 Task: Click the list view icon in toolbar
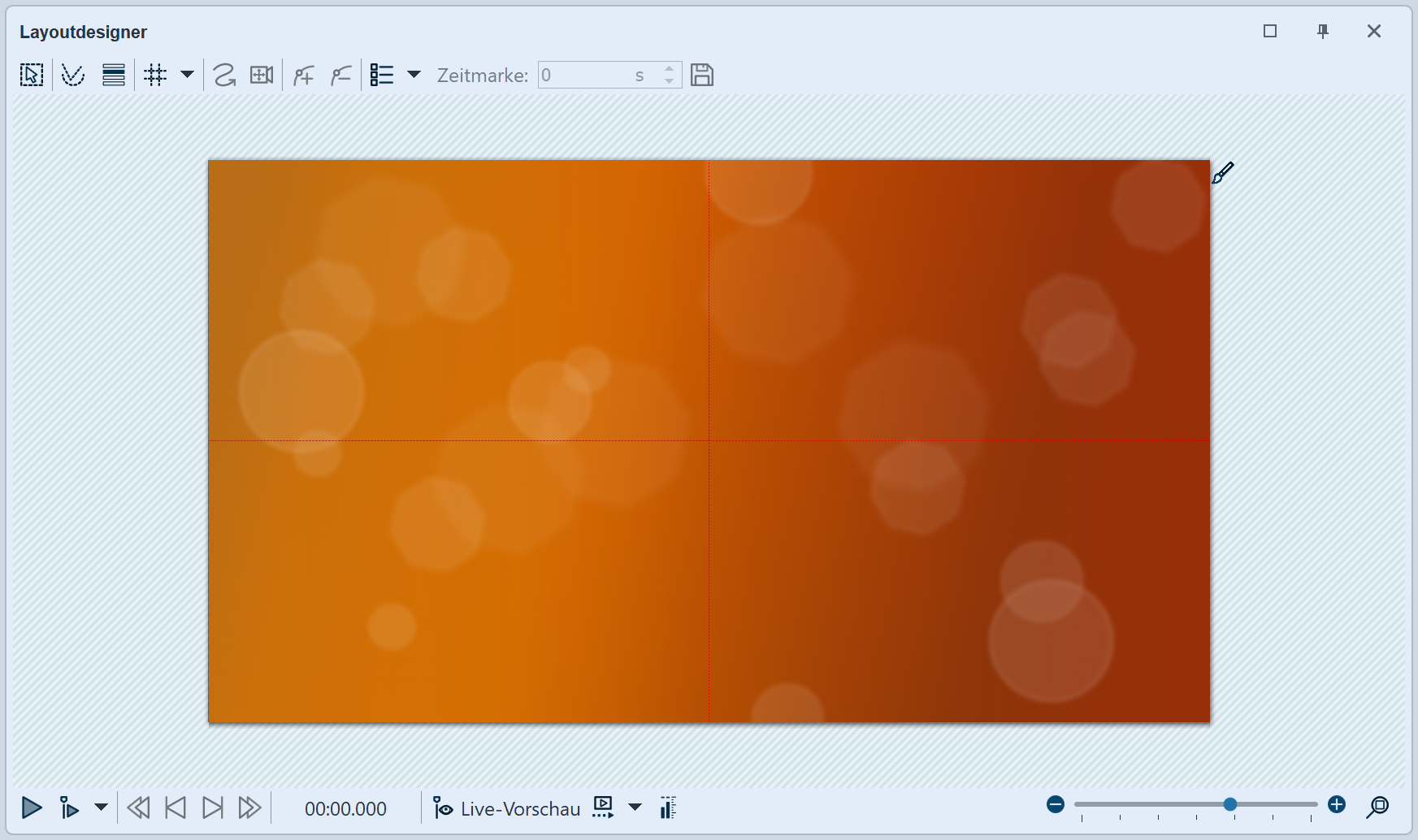(382, 76)
